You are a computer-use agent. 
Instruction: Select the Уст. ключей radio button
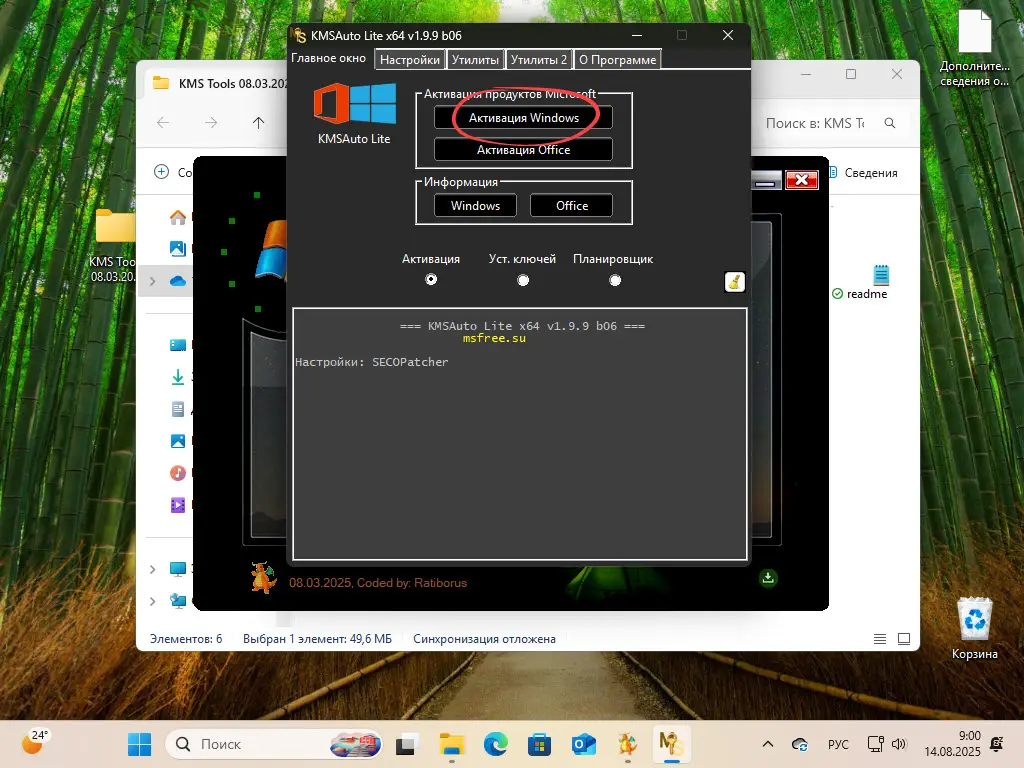pyautogui.click(x=522, y=280)
